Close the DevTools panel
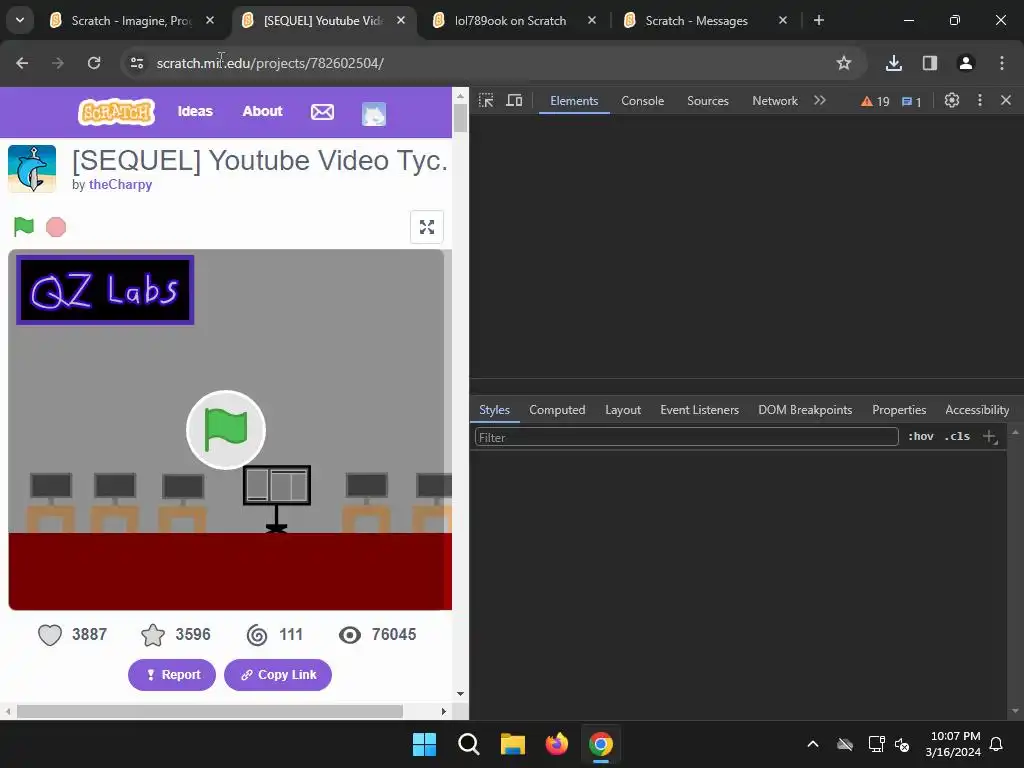This screenshot has height=768, width=1024. tap(1006, 100)
